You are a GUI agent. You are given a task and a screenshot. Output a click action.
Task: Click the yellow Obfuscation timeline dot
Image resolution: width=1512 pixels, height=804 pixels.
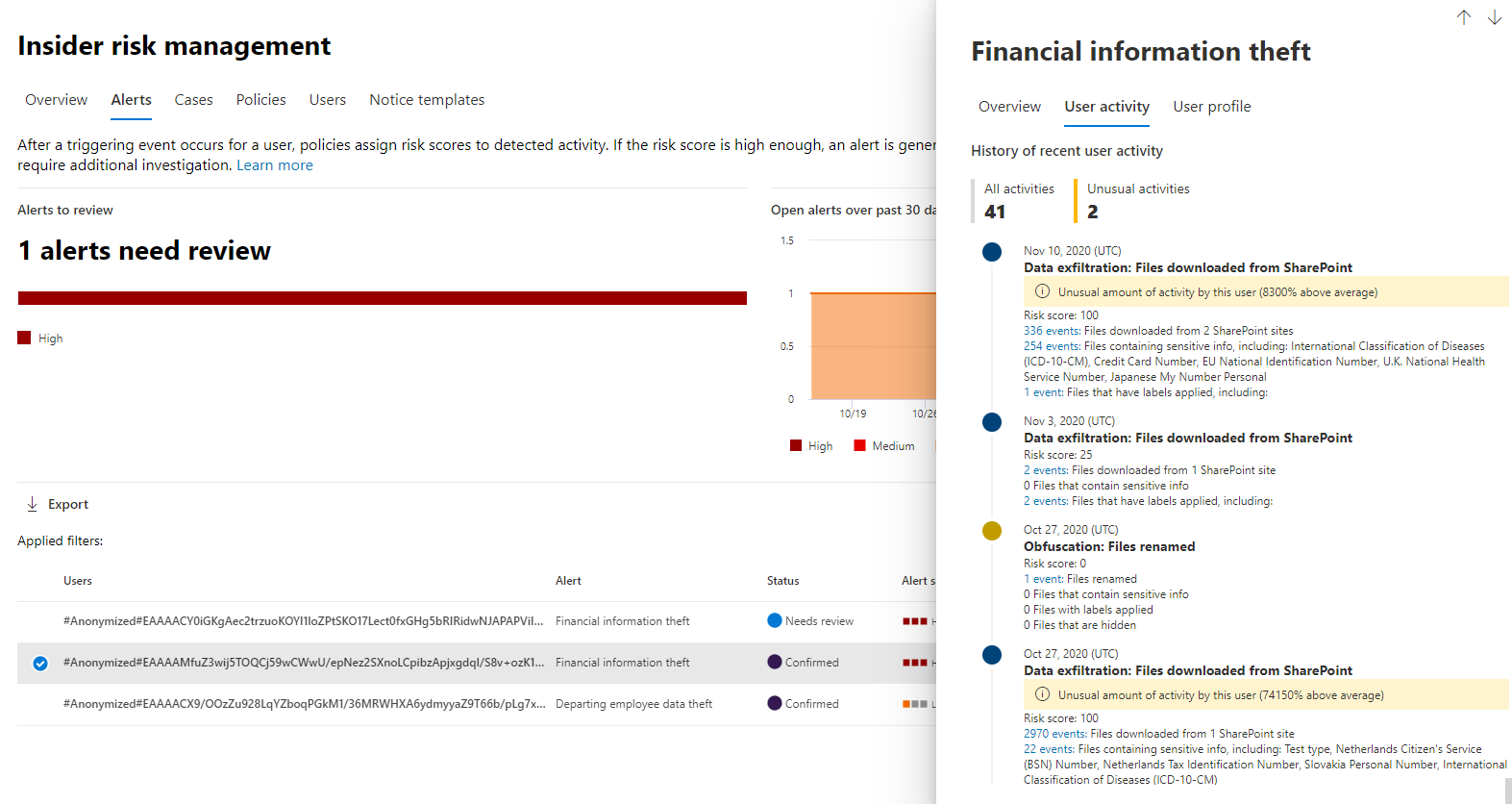pos(992,531)
